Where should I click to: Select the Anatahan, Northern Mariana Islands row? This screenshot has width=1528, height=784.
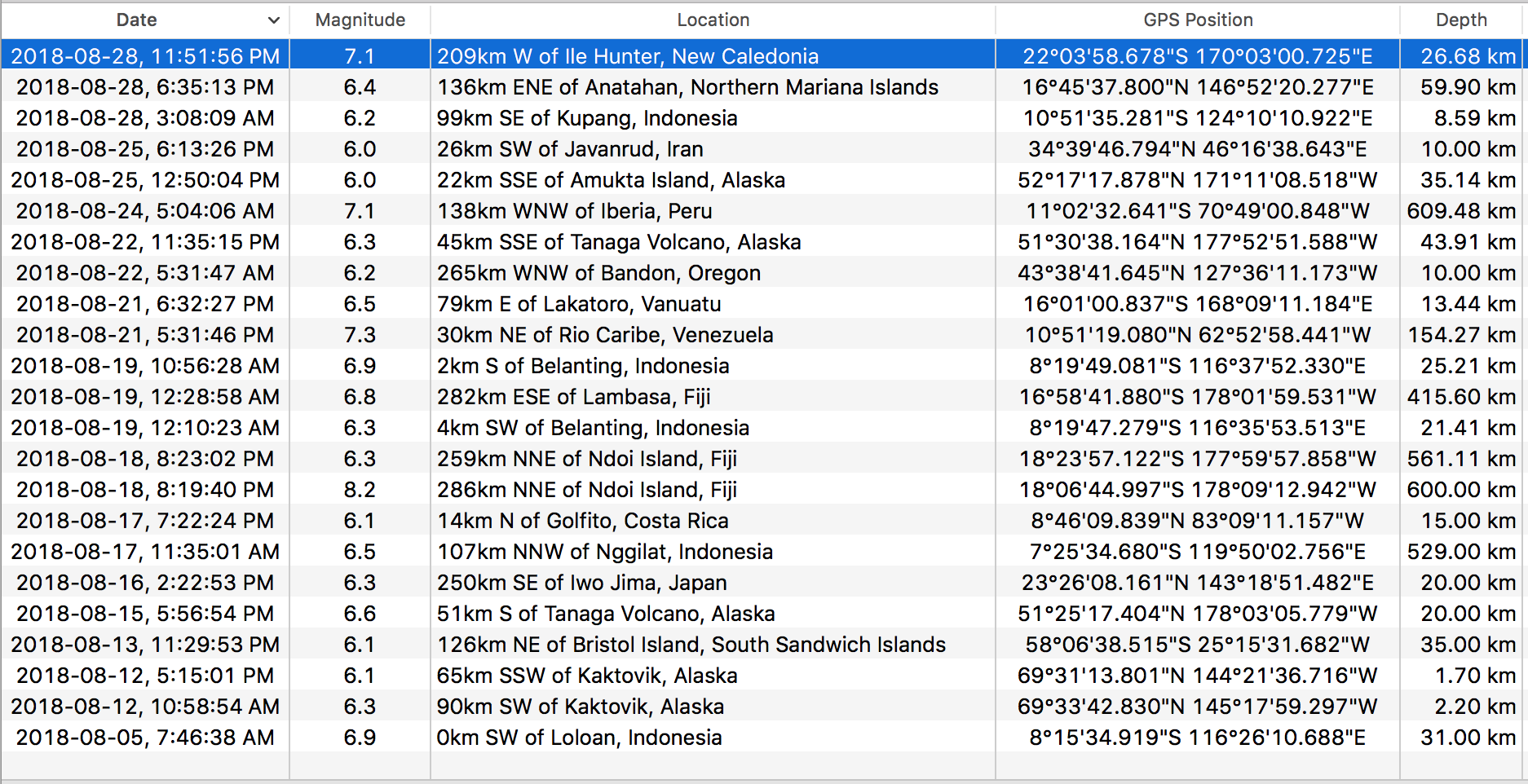[x=687, y=87]
